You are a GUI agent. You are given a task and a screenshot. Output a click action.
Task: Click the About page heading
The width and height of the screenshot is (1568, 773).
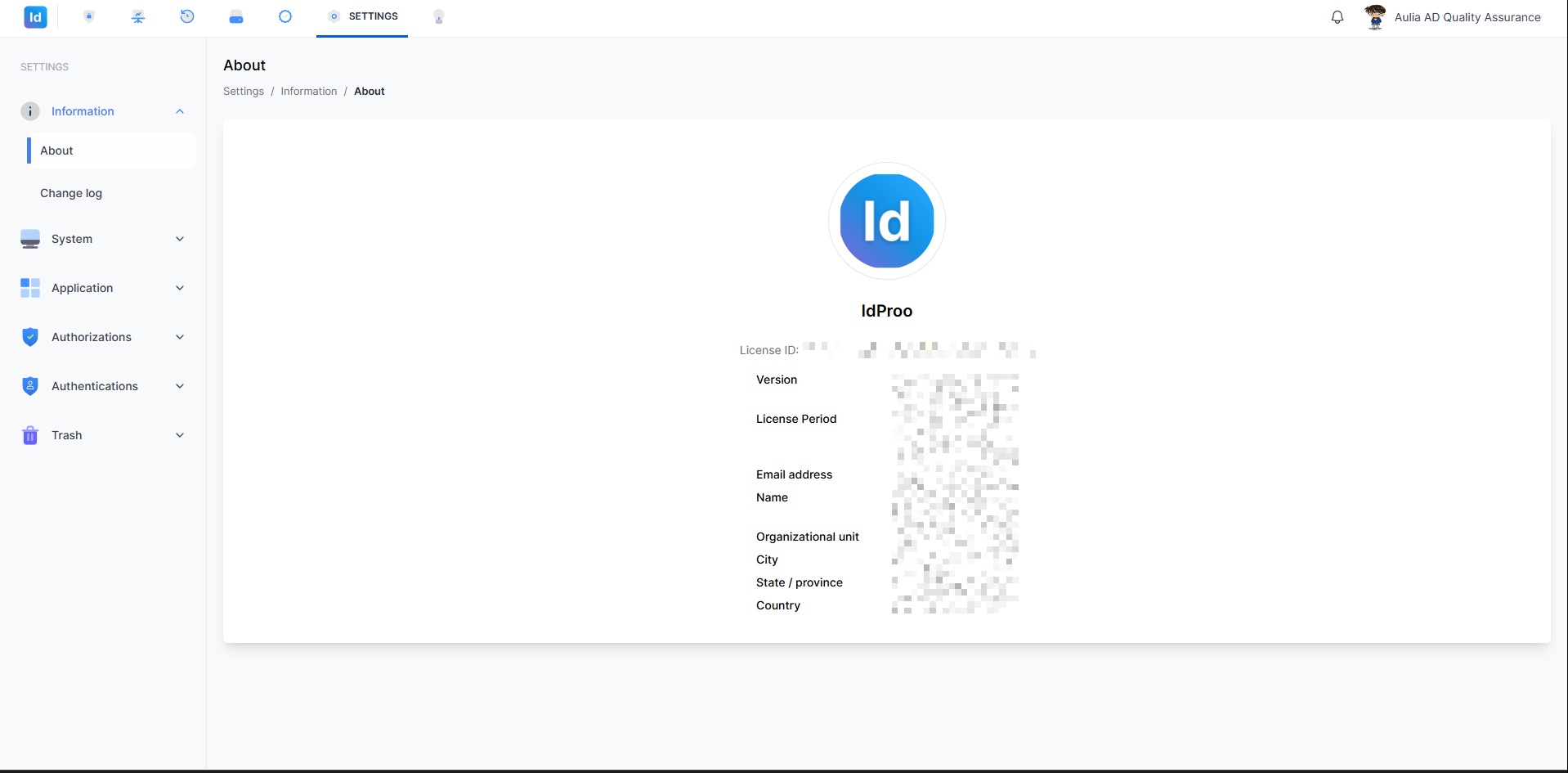pyautogui.click(x=244, y=65)
